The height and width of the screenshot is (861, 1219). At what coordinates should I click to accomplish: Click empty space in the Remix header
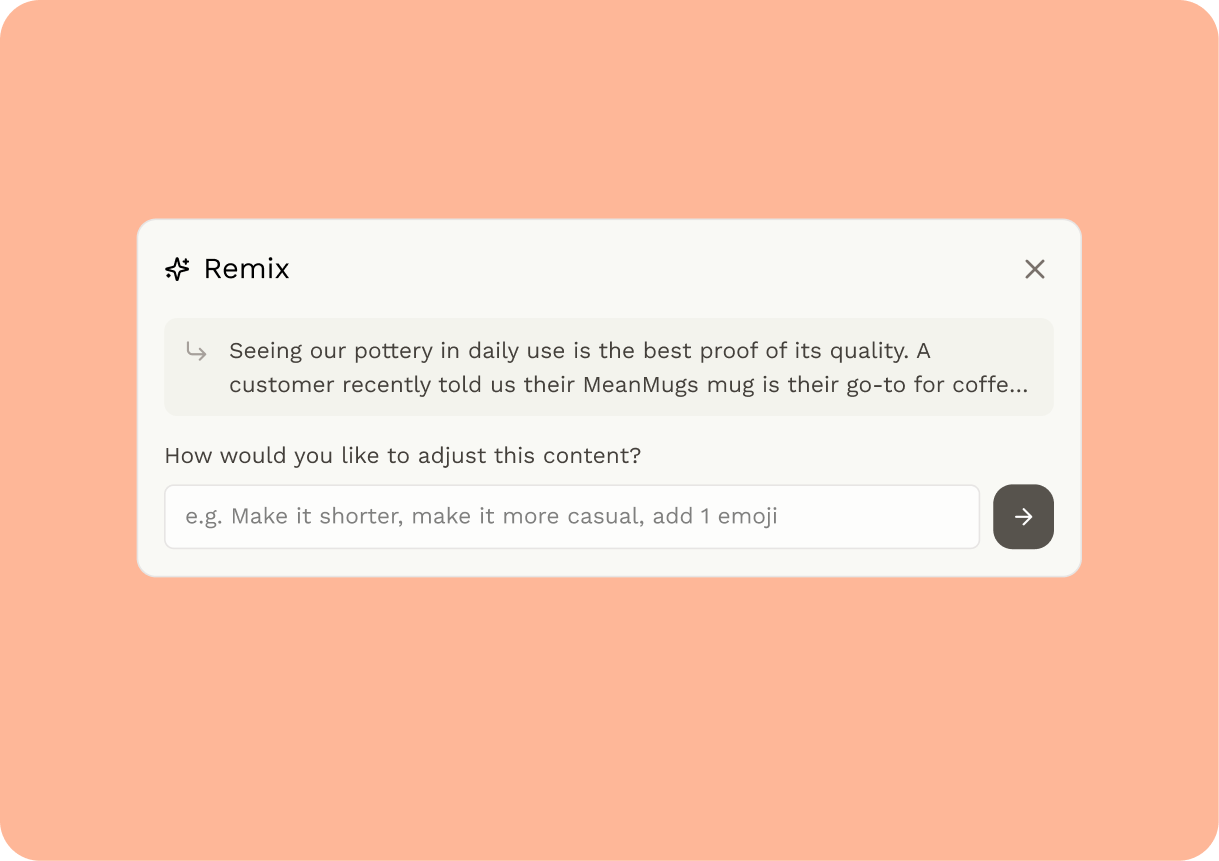(650, 269)
